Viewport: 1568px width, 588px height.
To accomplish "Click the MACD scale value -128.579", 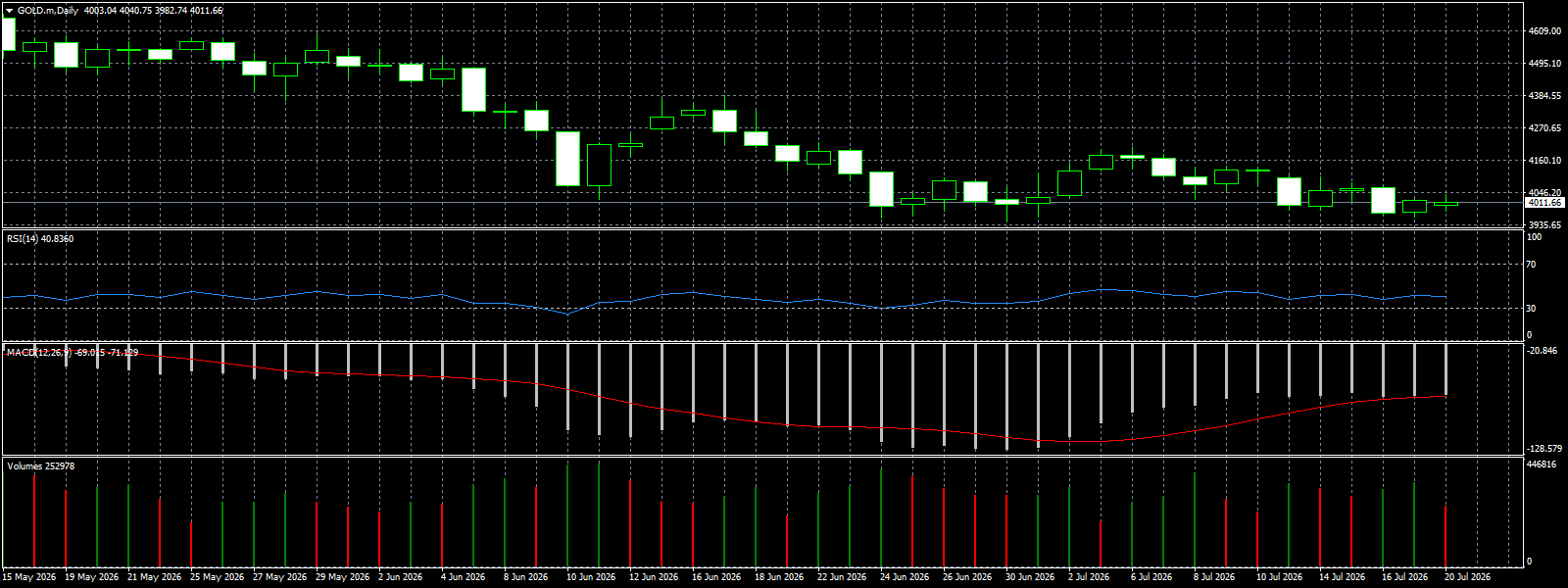I will [x=1544, y=449].
